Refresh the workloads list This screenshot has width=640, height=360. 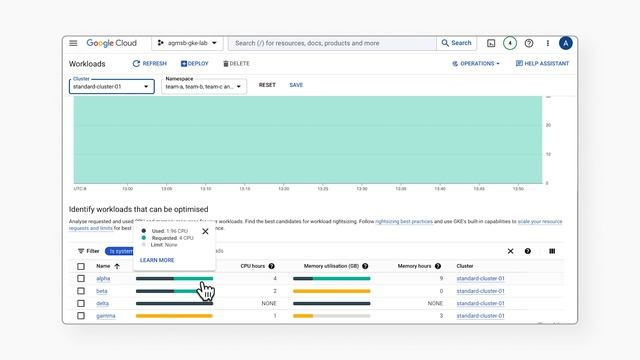(x=149, y=63)
